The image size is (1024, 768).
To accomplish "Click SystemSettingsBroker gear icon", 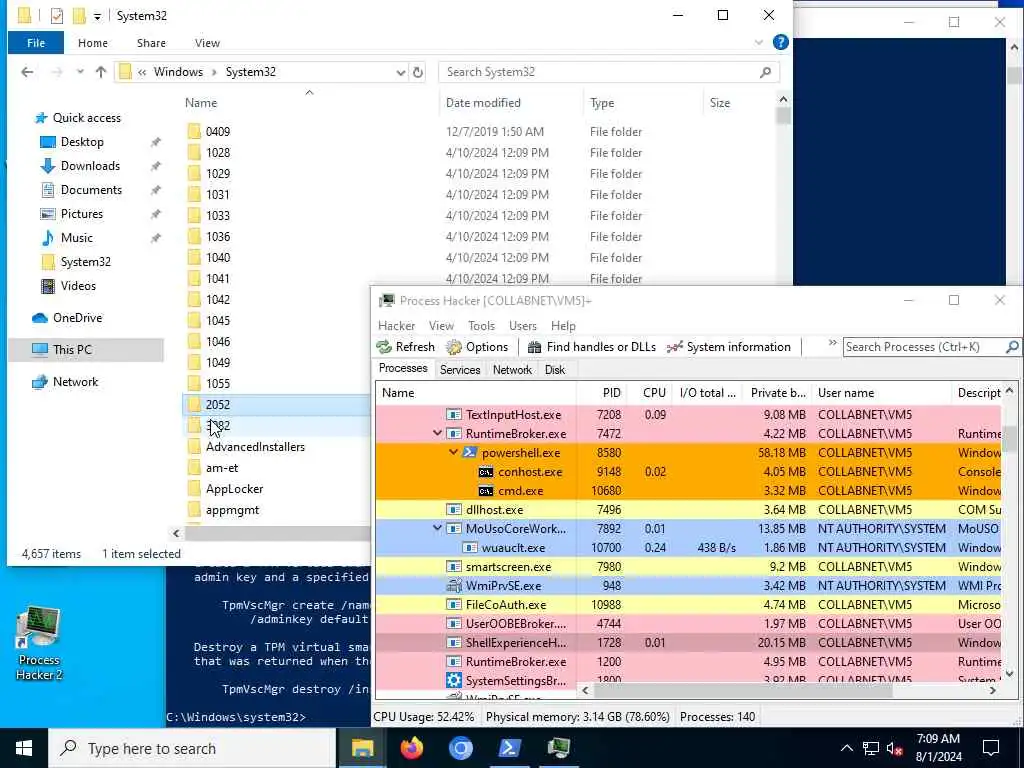I will [454, 680].
